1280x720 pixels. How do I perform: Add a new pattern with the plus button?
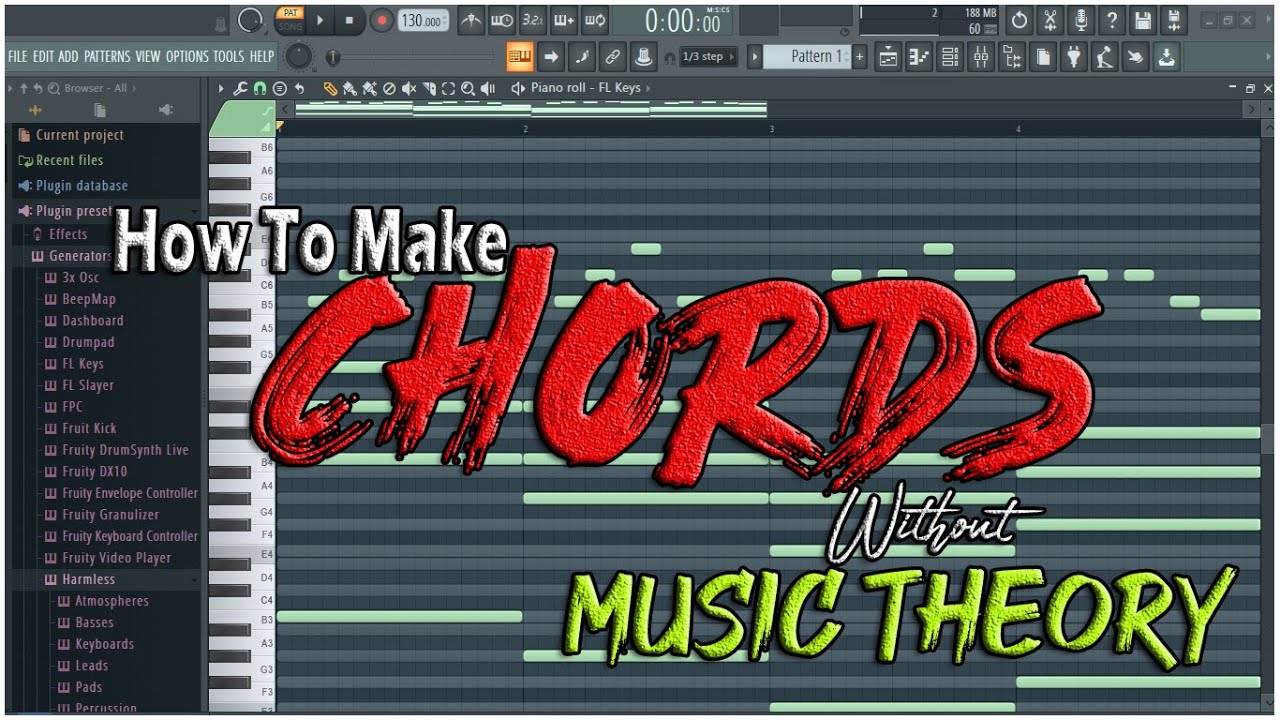pyautogui.click(x=859, y=57)
